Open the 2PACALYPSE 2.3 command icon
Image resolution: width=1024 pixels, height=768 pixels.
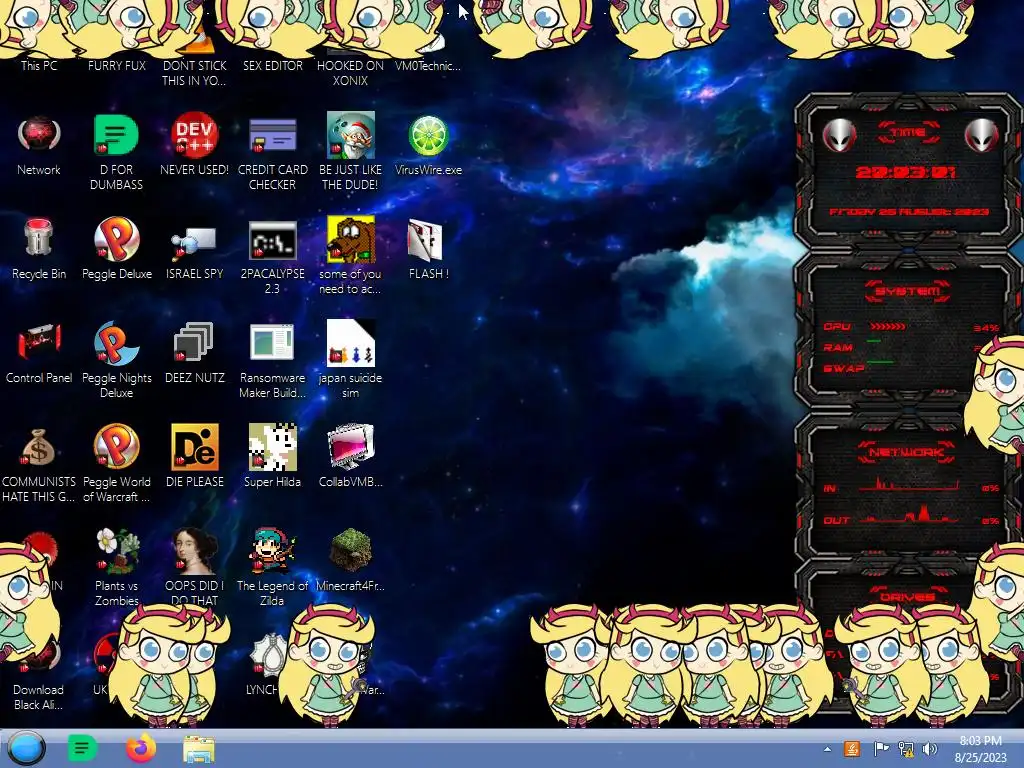click(x=272, y=240)
